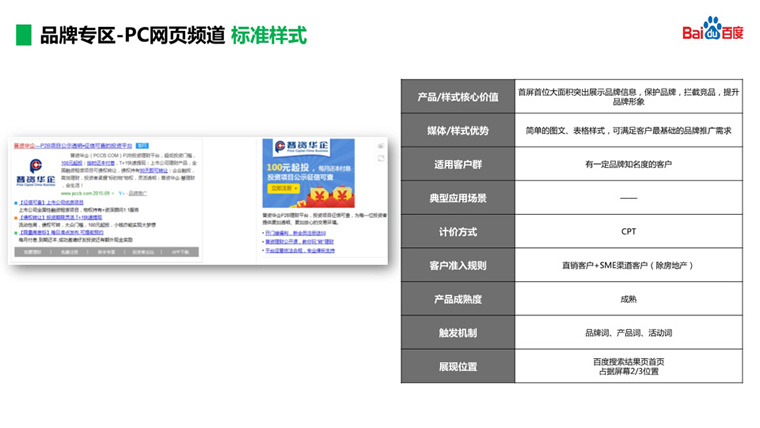Screen dimensions: 760x428
Task: Select the 典型应用场景 header cell
Action: point(458,198)
